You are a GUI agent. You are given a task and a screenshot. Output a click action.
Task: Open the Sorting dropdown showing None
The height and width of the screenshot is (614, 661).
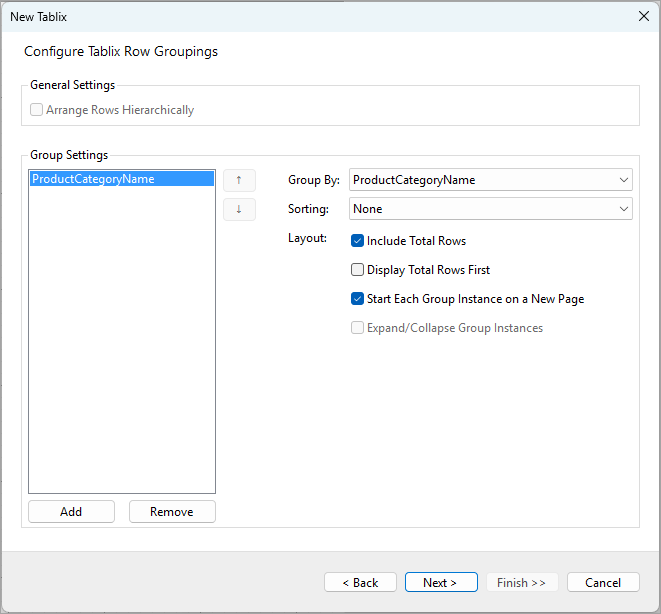[491, 209]
